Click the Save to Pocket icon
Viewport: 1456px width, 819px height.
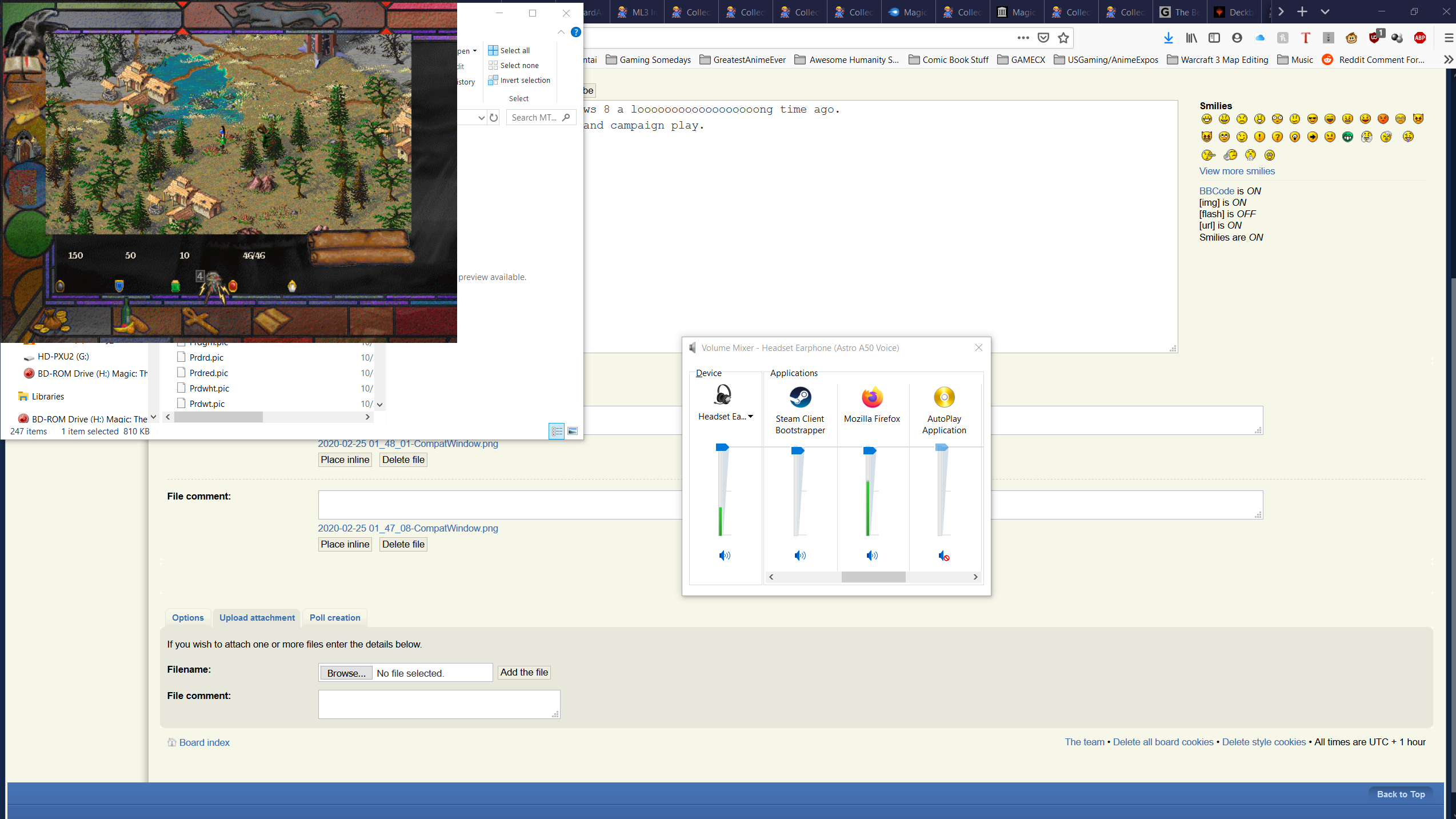(x=1043, y=38)
